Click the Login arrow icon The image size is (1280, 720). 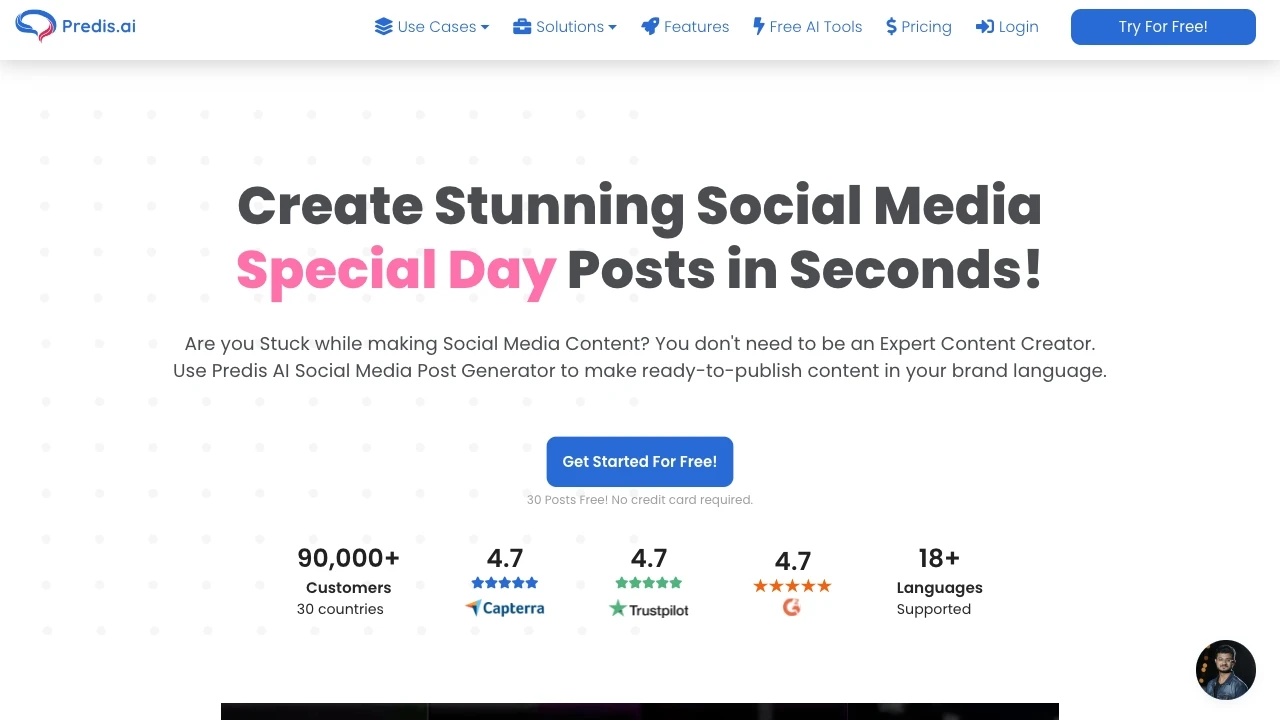pyautogui.click(x=985, y=27)
